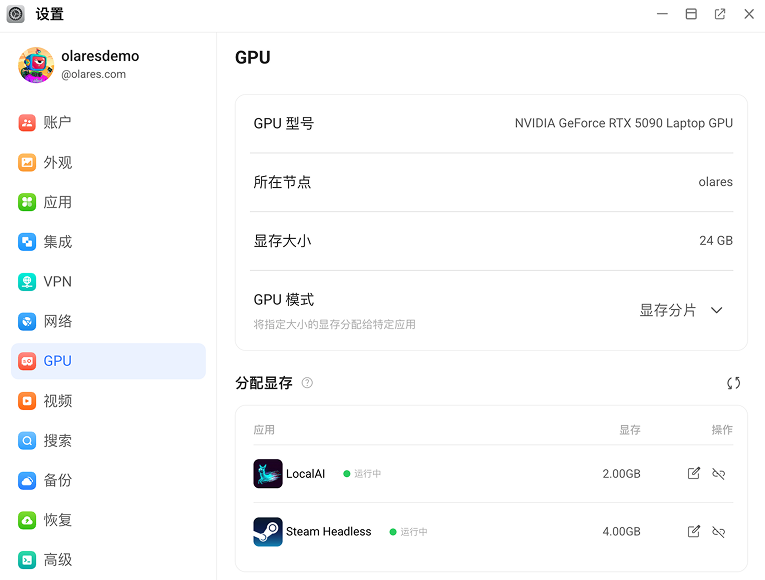Screen dimensions: 765x580
Task: Click the 显存 column header
Action: pyautogui.click(x=629, y=430)
